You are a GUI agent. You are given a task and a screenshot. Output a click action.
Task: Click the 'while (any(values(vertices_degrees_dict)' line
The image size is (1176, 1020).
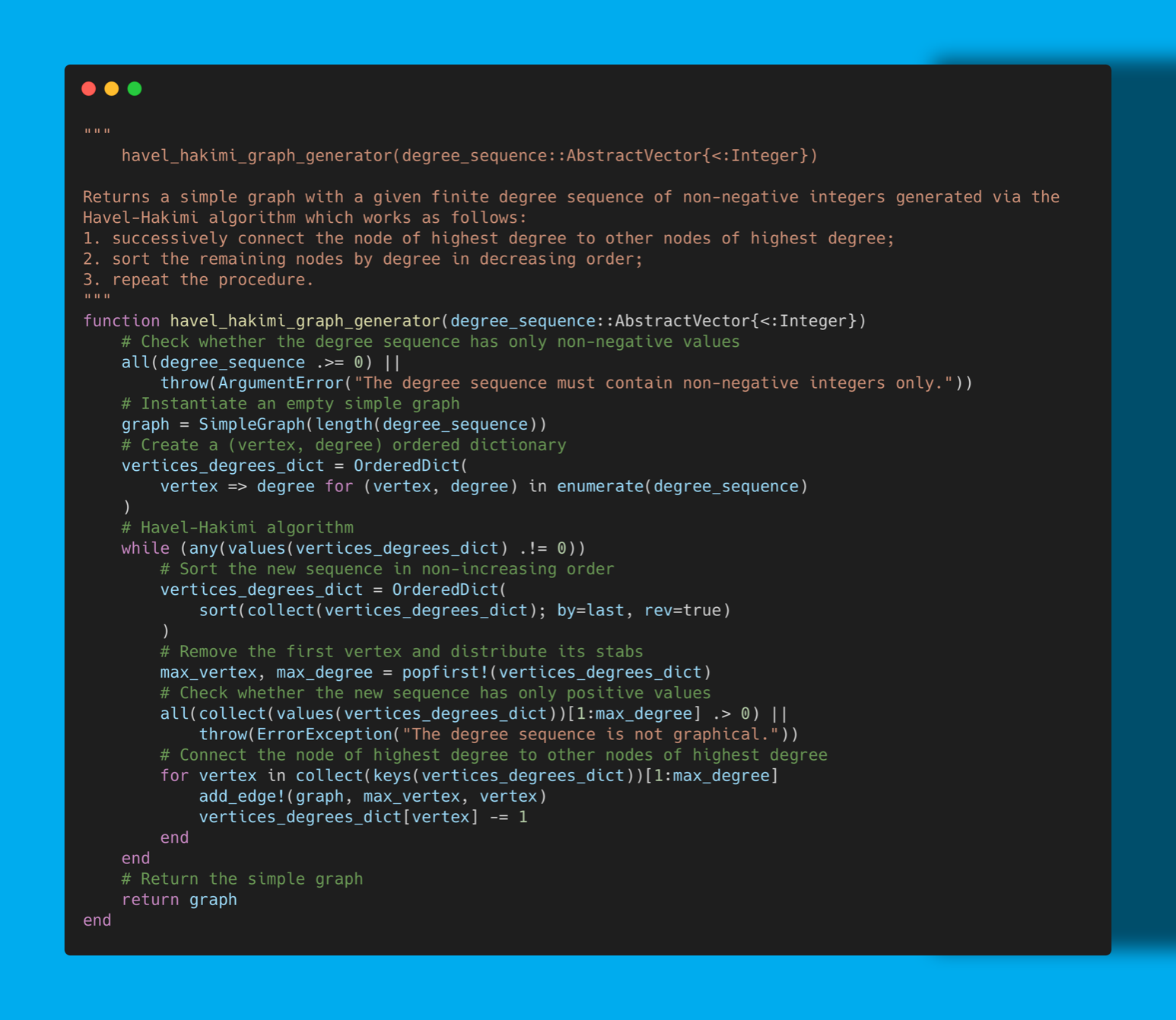pos(354,548)
